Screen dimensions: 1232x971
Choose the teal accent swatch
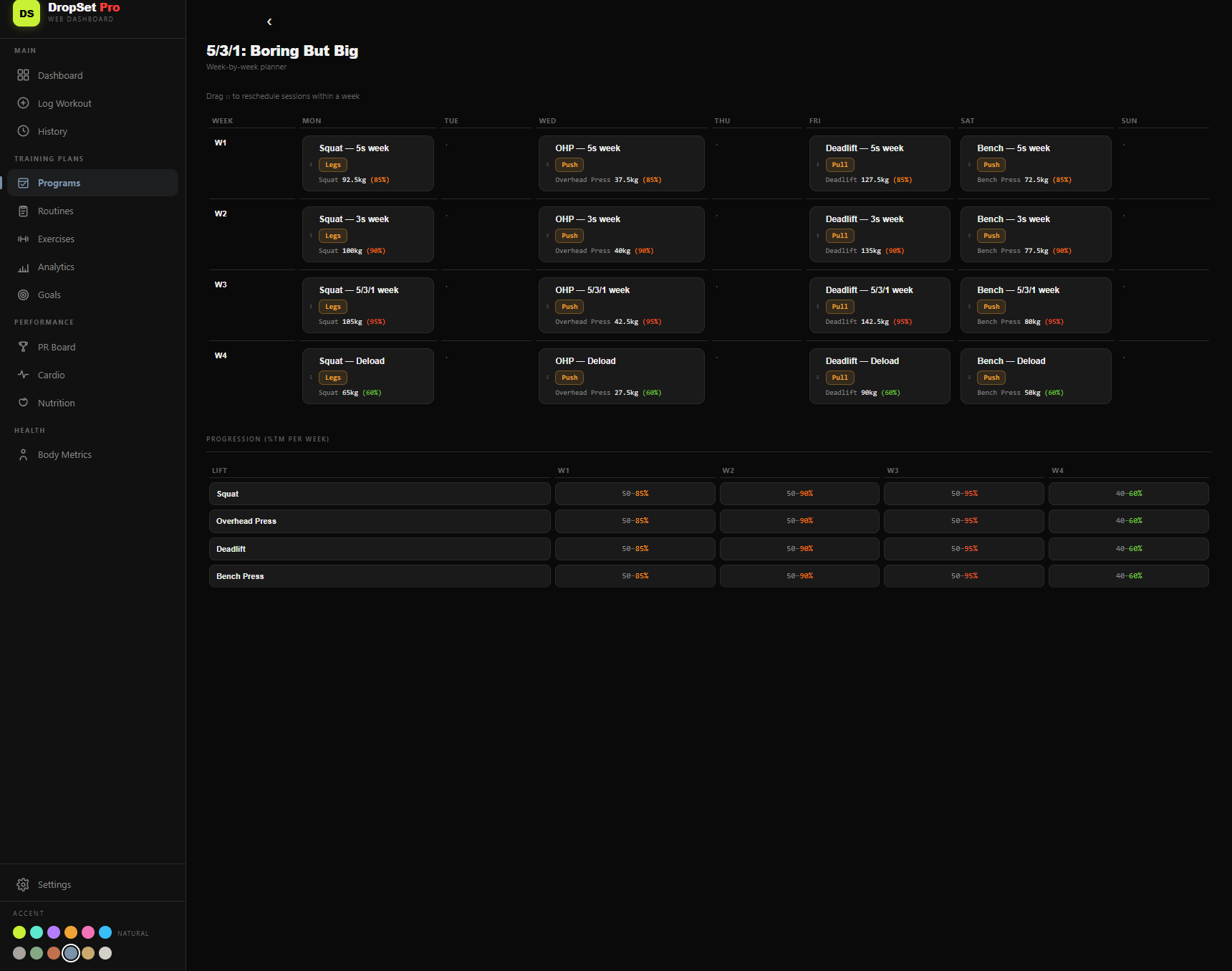coord(37,932)
